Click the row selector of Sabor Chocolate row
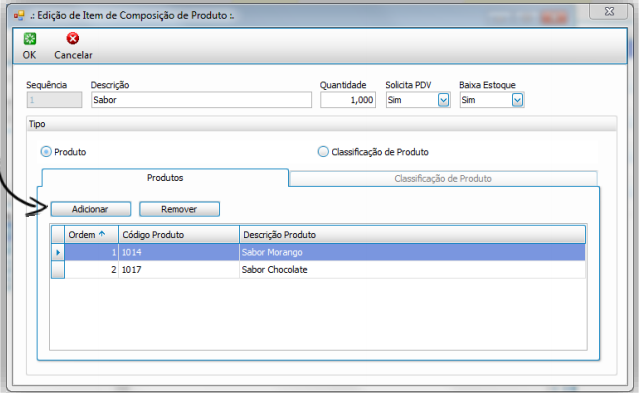Viewport: 639px width, 393px height. click(58, 269)
